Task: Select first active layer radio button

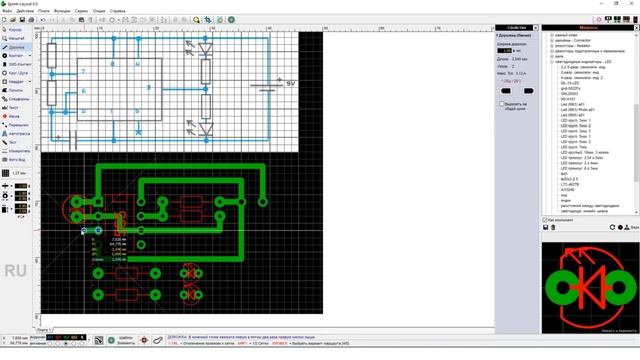Action: [50, 344]
